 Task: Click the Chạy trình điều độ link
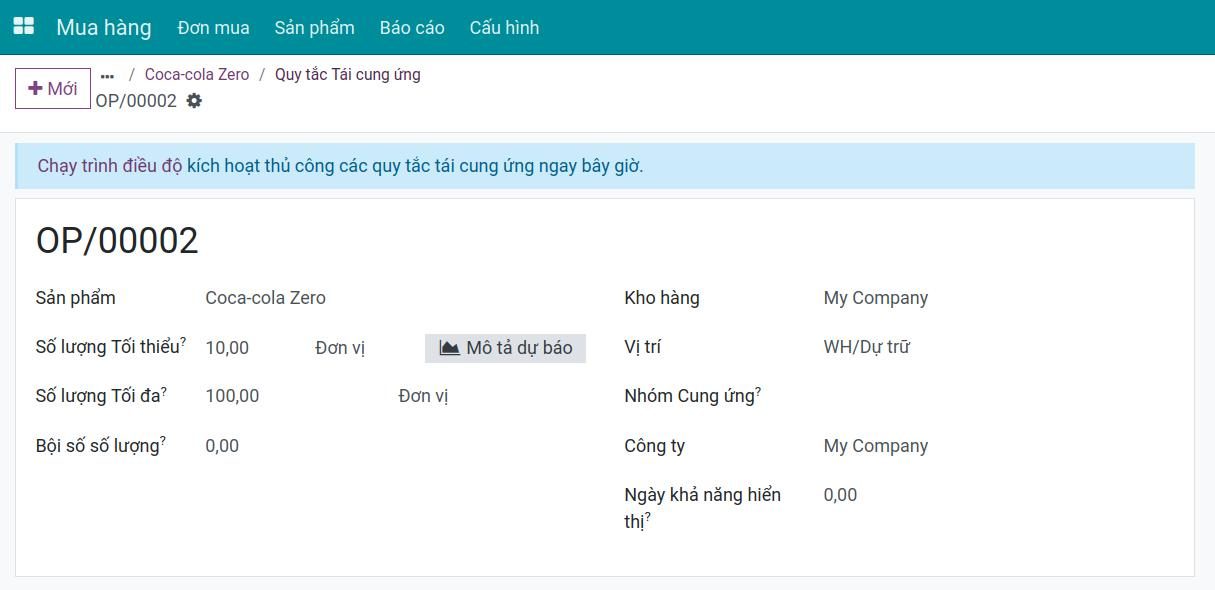[x=110, y=166]
